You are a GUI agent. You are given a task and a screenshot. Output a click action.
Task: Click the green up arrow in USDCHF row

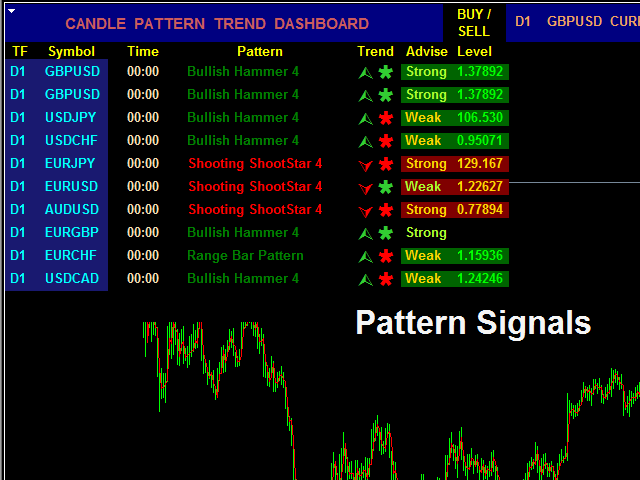click(x=366, y=141)
